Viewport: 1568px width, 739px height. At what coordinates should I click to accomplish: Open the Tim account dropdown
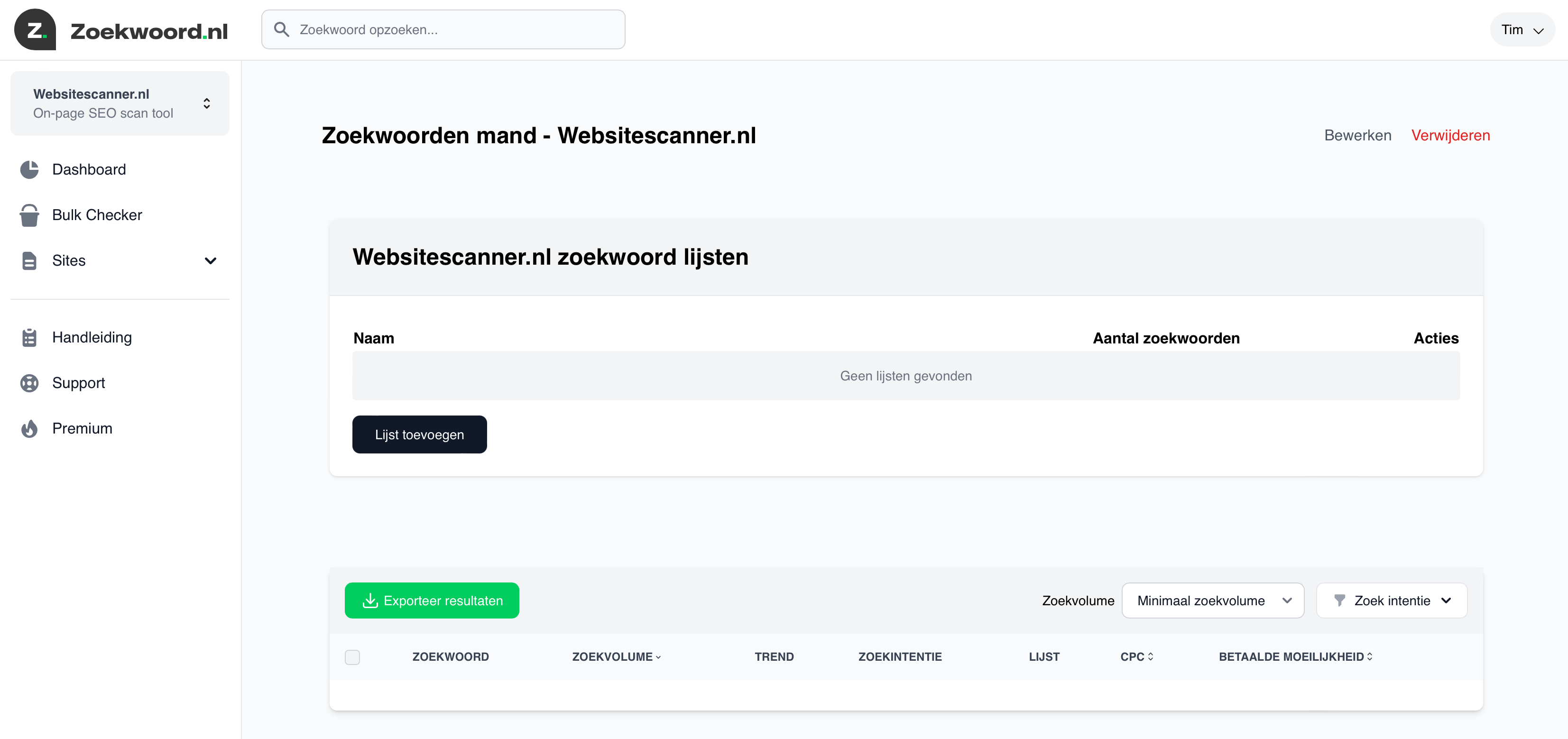coord(1522,28)
